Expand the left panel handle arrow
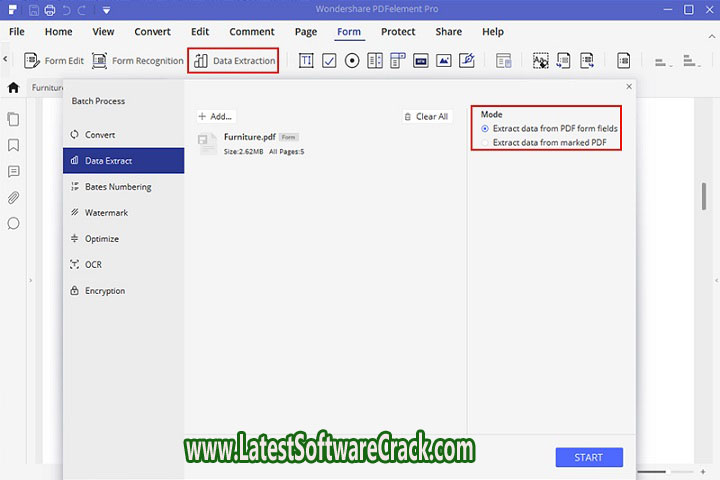 click(x=31, y=280)
